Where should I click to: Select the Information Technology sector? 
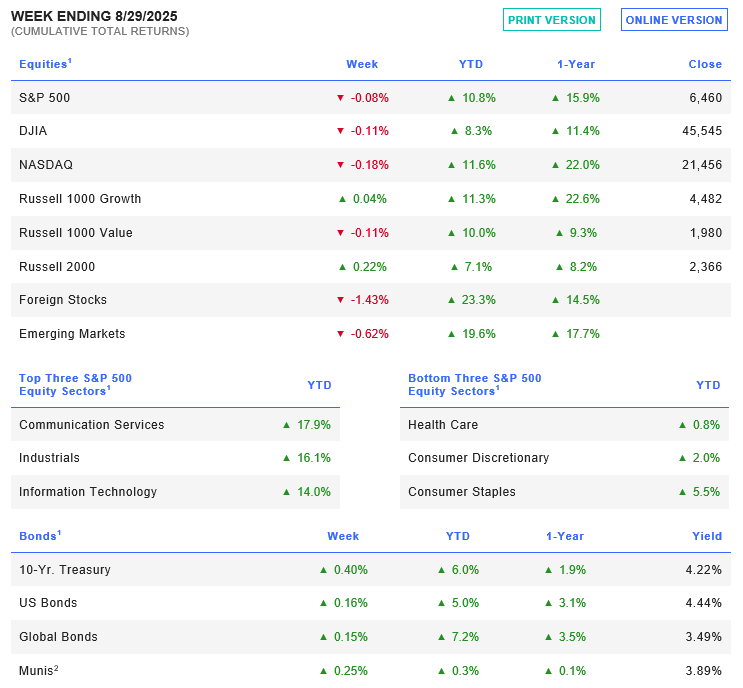coord(88,492)
